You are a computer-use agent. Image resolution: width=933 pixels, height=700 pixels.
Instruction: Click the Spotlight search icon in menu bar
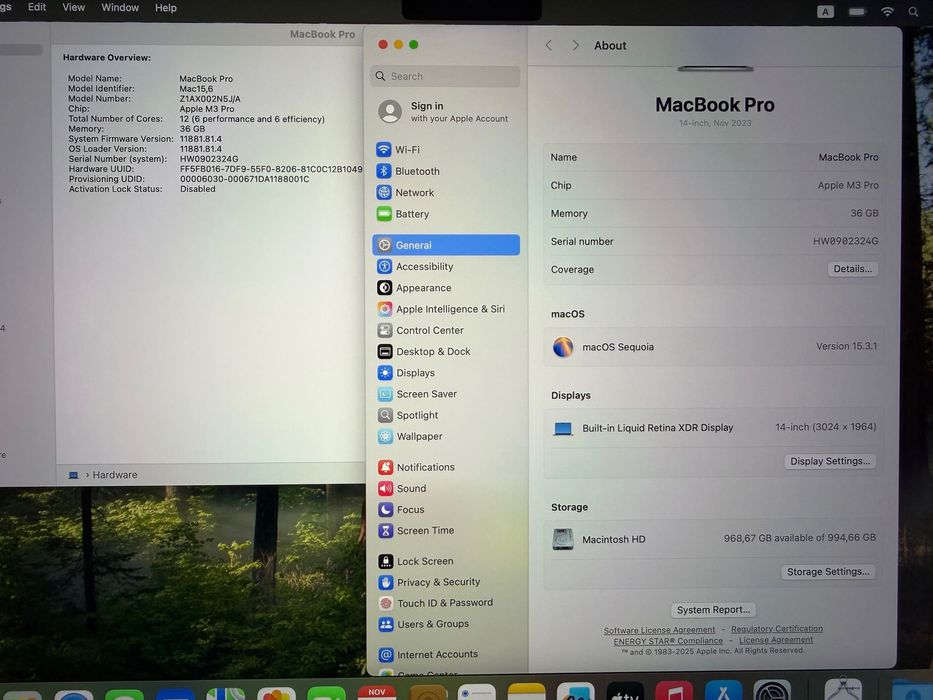[913, 11]
